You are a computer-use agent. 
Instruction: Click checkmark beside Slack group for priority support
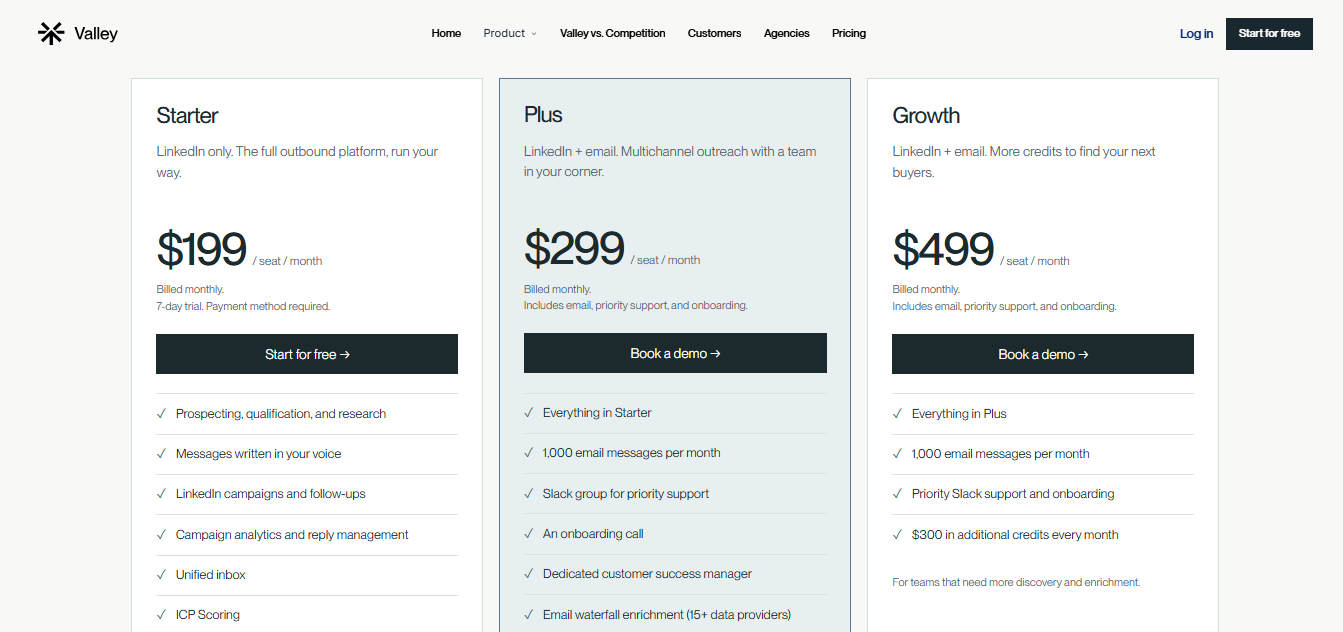[x=529, y=493]
